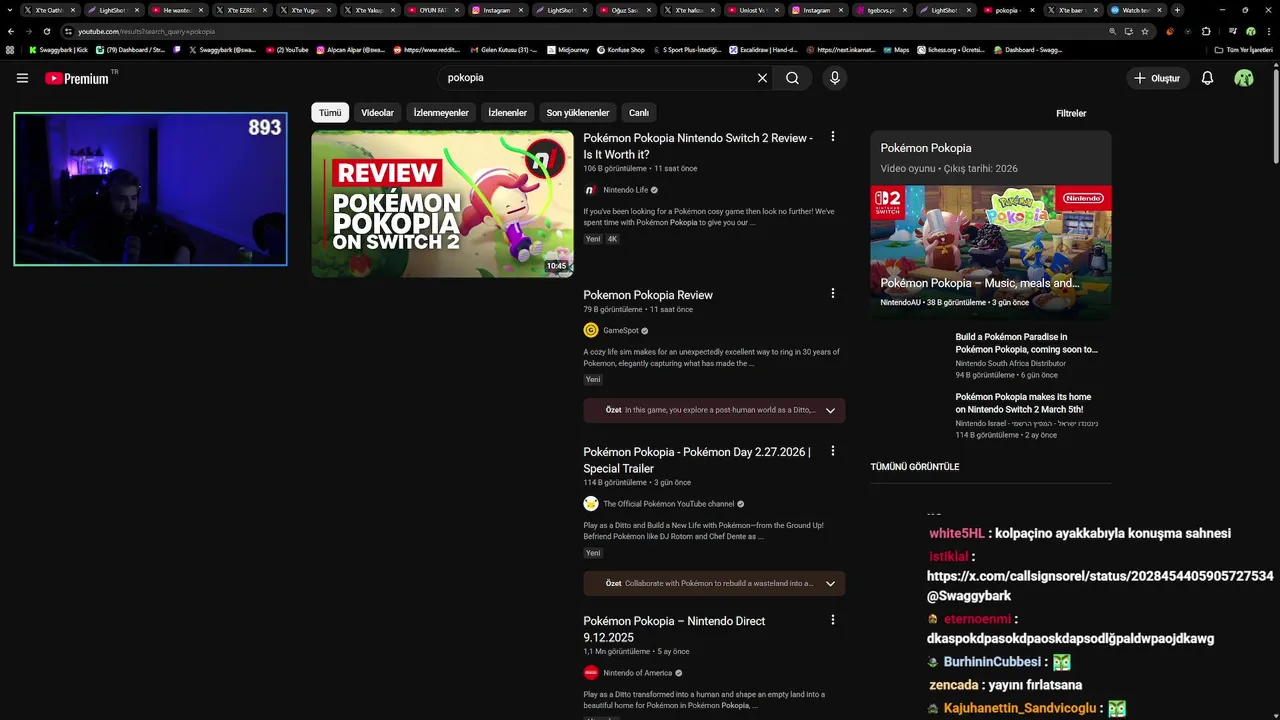The width and height of the screenshot is (1280, 720).
Task: Open Pokémon Pokopia – Nintendo Direct 9.12.2025 title
Action: click(675, 629)
